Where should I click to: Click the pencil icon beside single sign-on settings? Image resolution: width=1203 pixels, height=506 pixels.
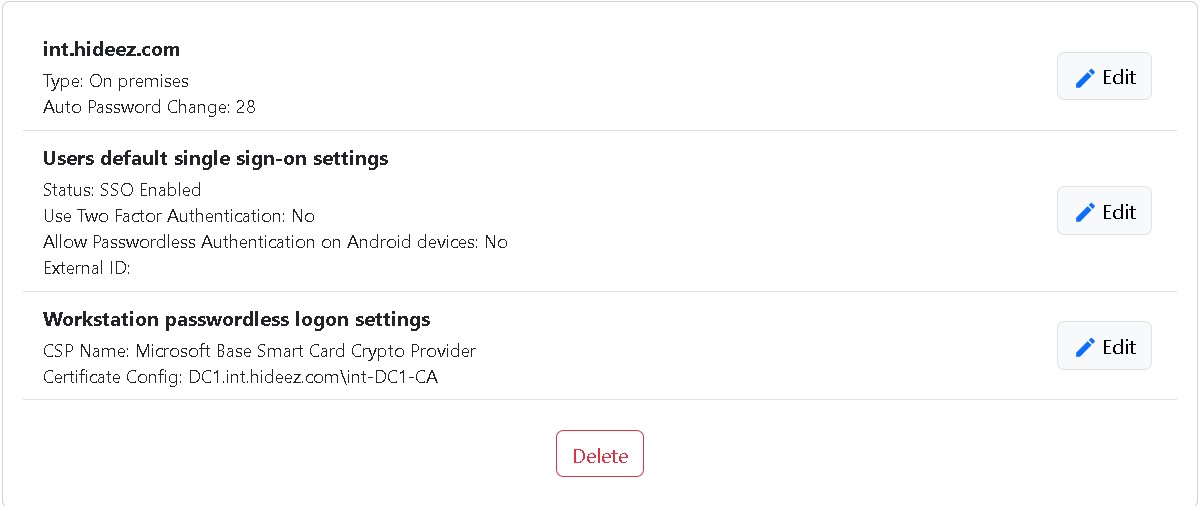1085,212
